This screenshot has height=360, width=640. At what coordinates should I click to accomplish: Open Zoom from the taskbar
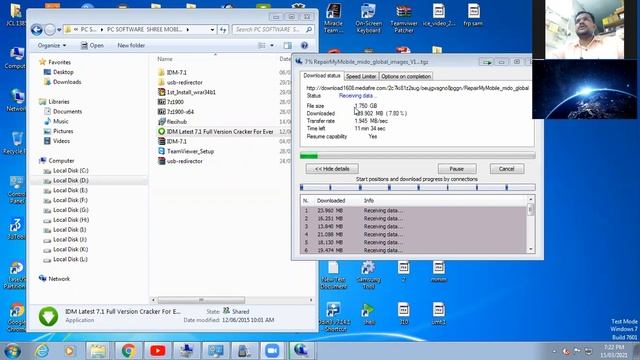[x=272, y=351]
